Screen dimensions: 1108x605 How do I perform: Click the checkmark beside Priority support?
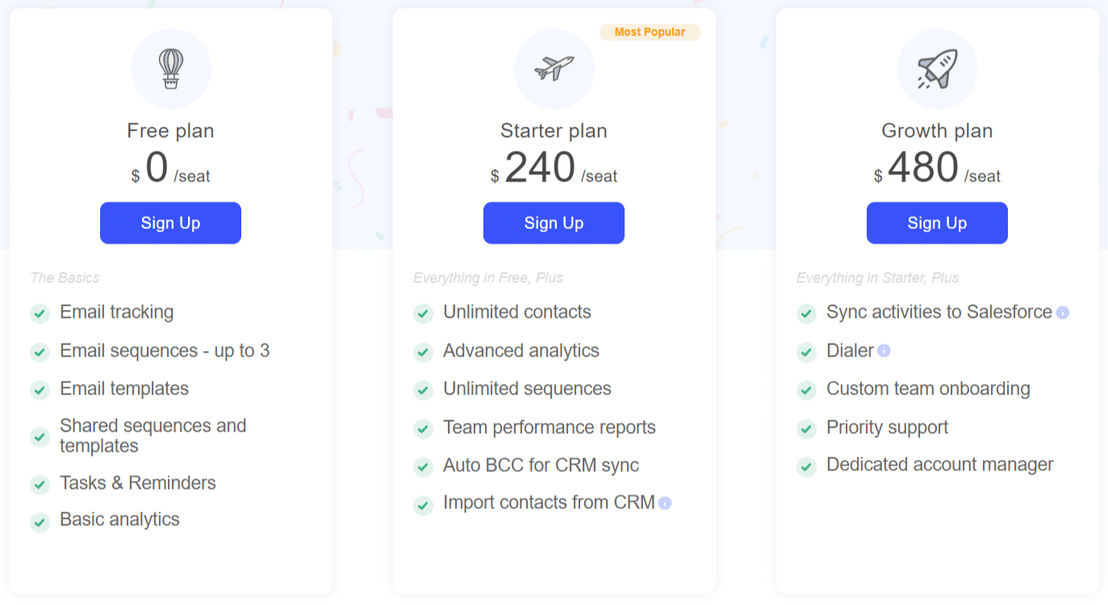pos(806,428)
